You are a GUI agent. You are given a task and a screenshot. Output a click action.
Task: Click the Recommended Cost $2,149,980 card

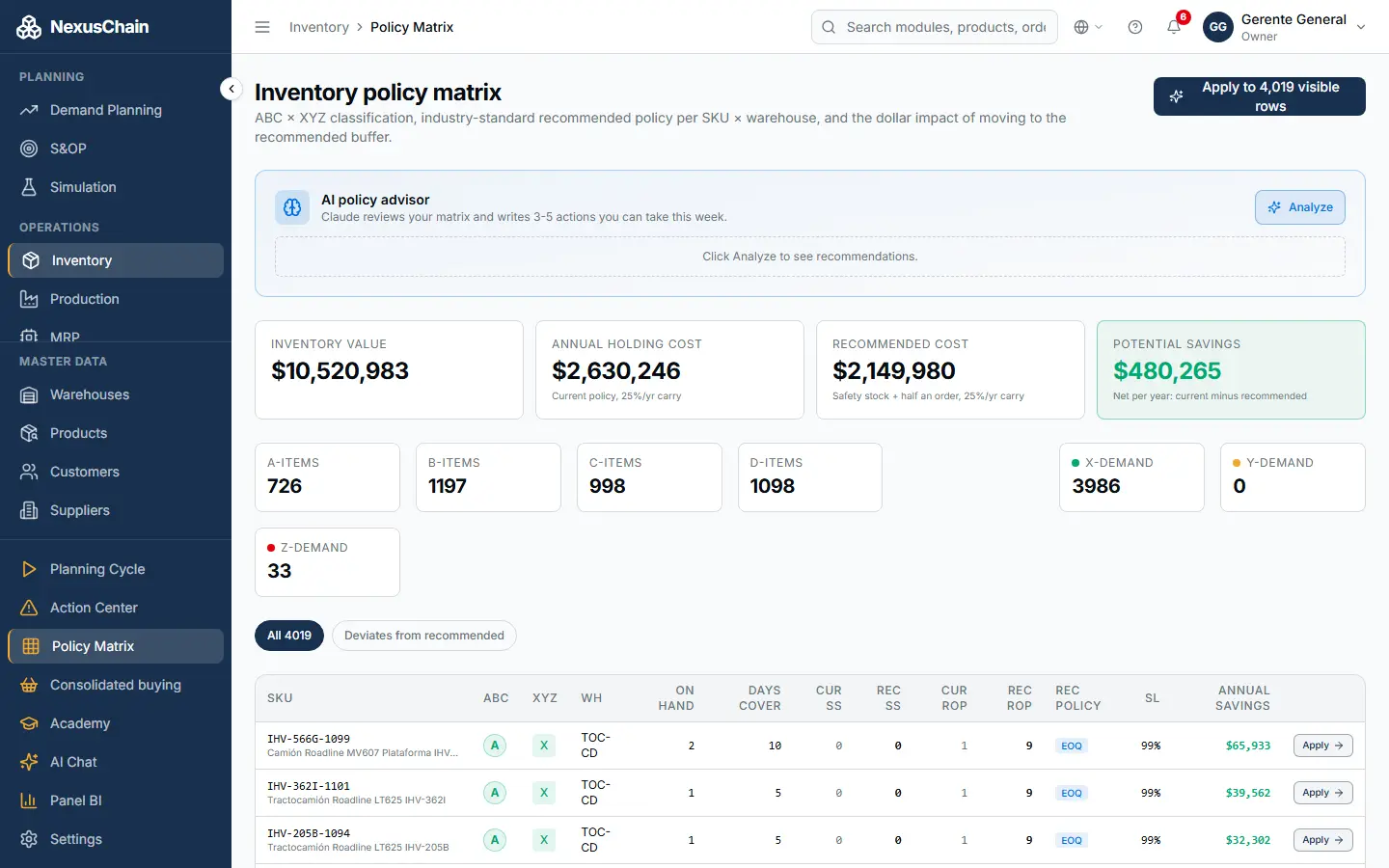coord(950,370)
